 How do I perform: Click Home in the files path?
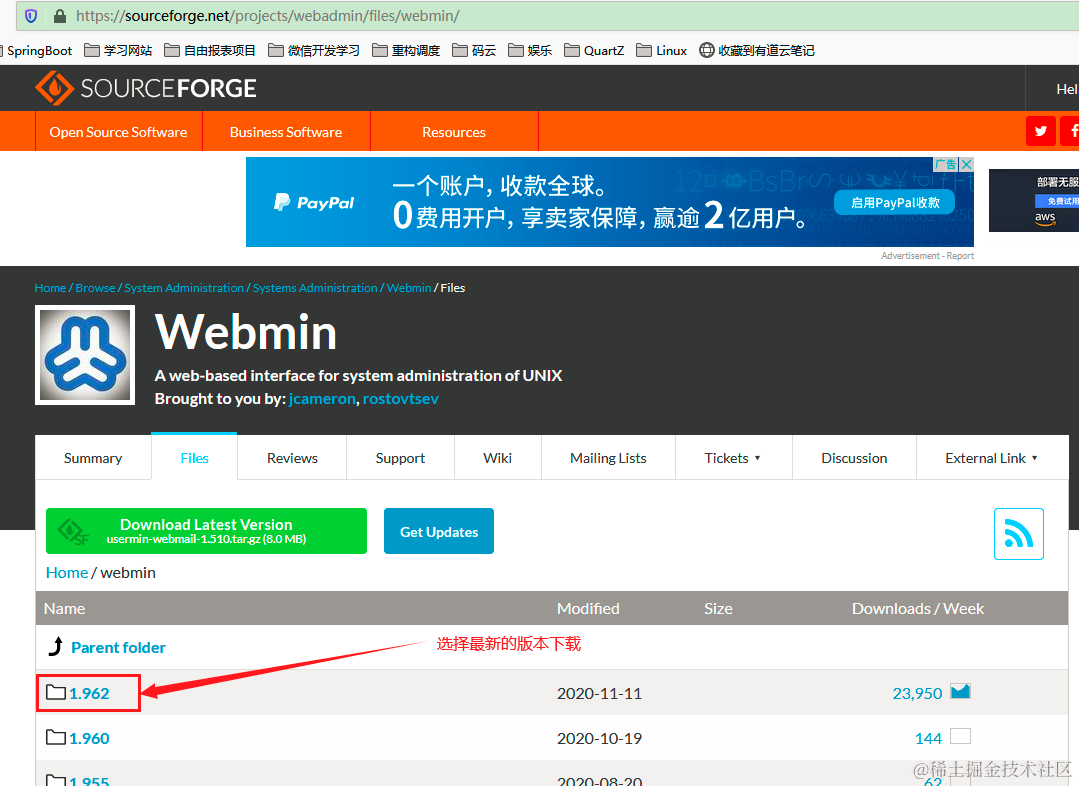click(67, 573)
